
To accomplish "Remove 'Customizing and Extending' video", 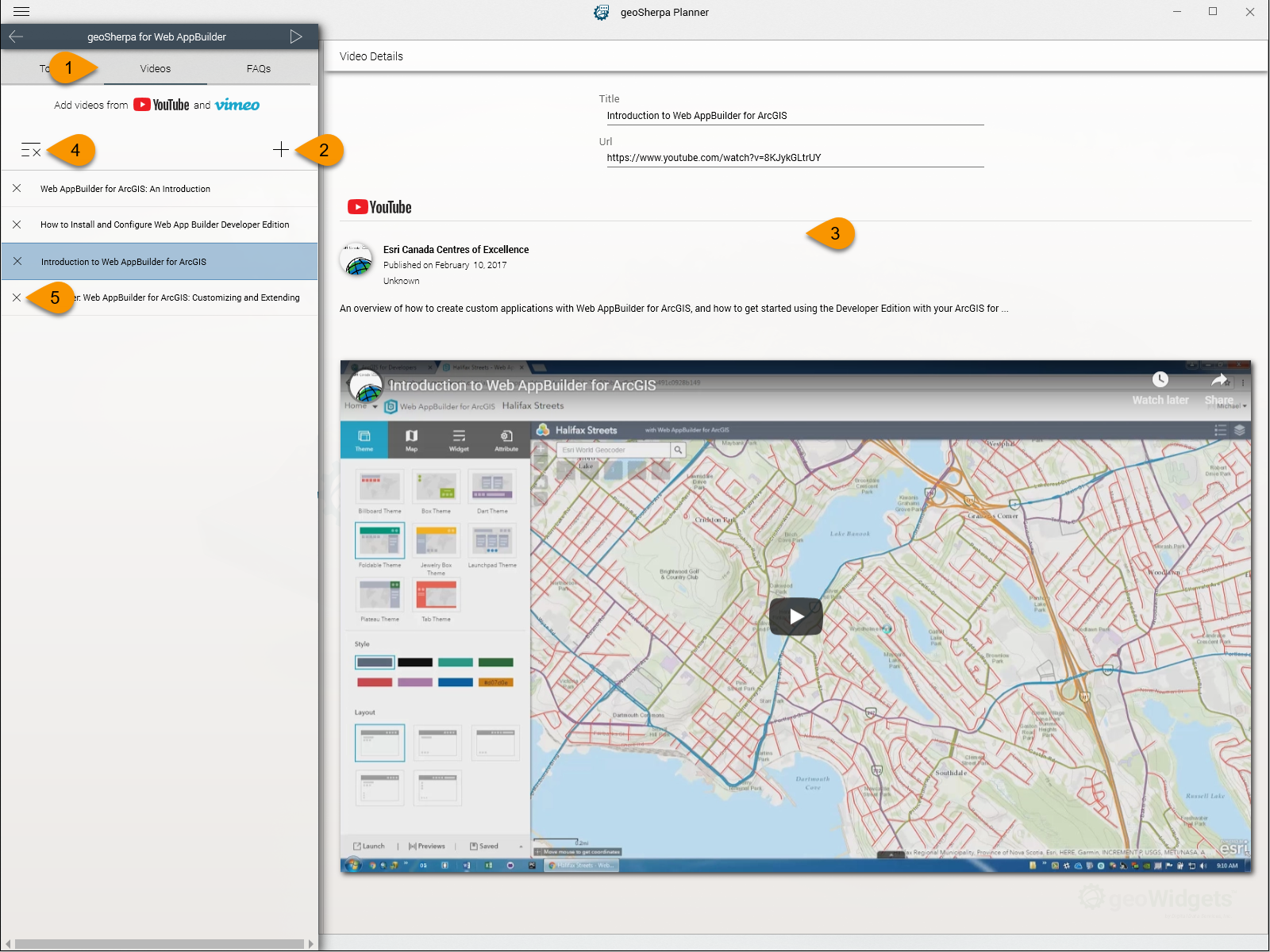I will tap(17, 297).
